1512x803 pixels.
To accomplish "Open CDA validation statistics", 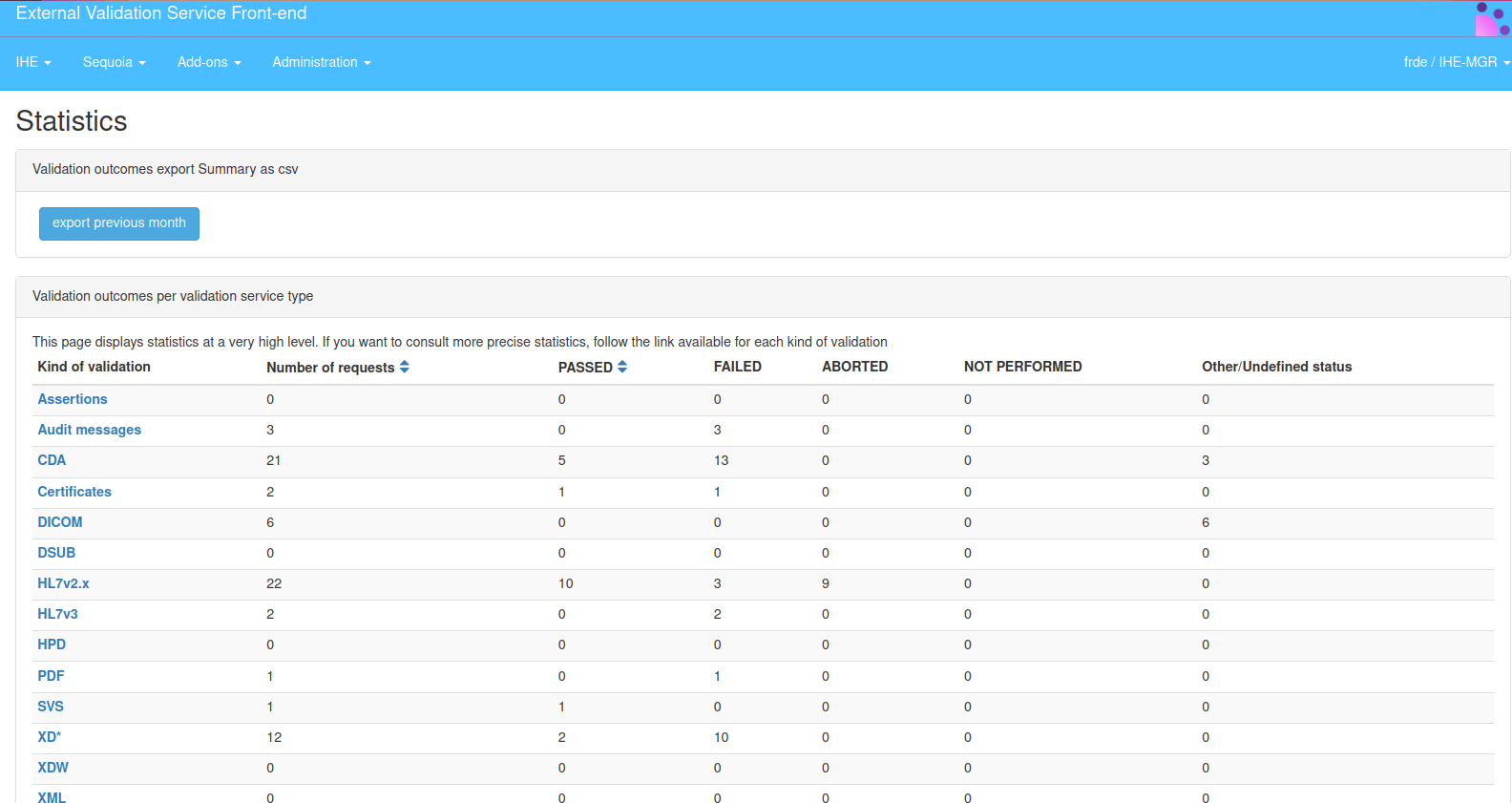I will click(x=52, y=460).
